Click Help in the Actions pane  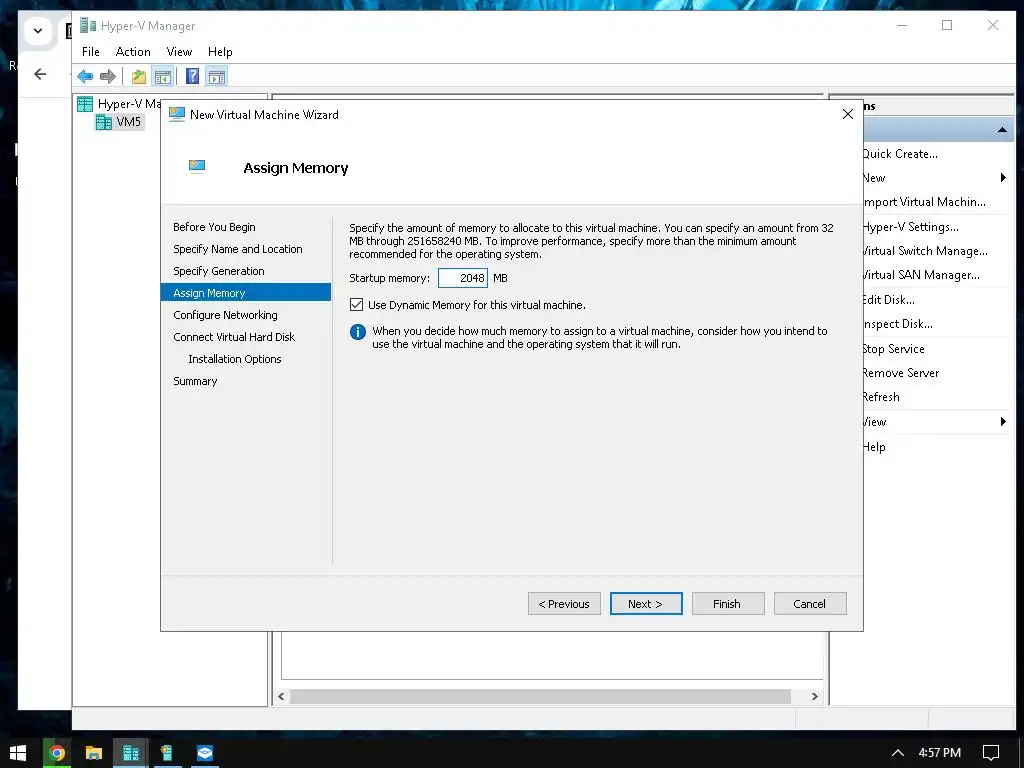click(x=874, y=447)
